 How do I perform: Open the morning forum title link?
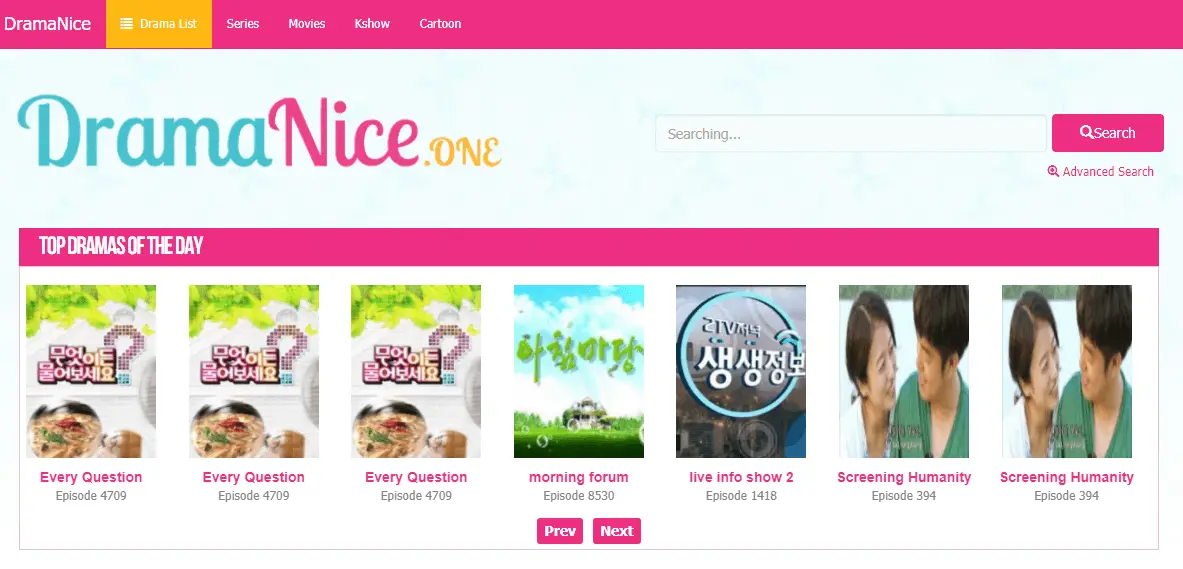(x=579, y=477)
